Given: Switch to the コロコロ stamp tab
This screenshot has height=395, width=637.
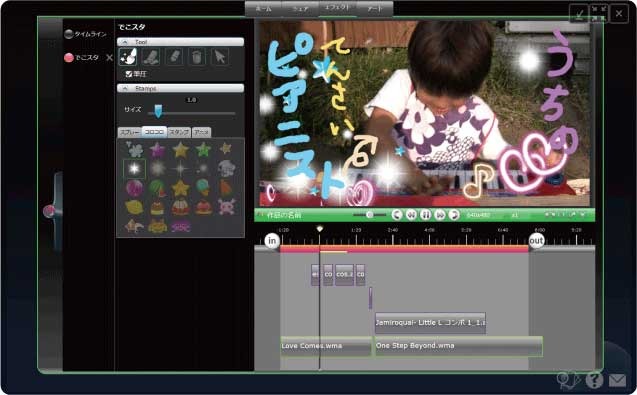Looking at the screenshot, I should click(x=154, y=132).
